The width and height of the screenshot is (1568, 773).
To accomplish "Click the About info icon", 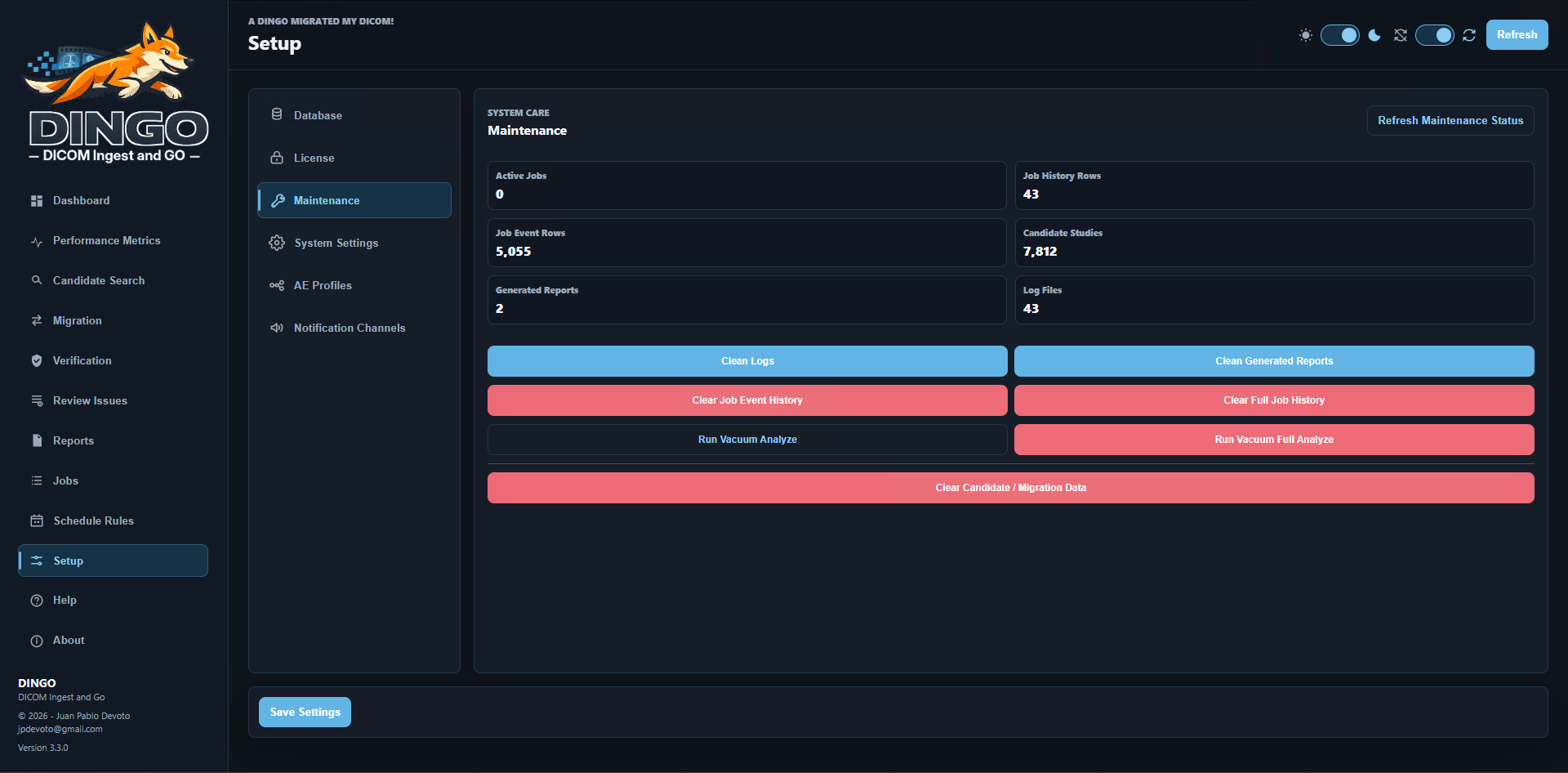I will pos(37,641).
